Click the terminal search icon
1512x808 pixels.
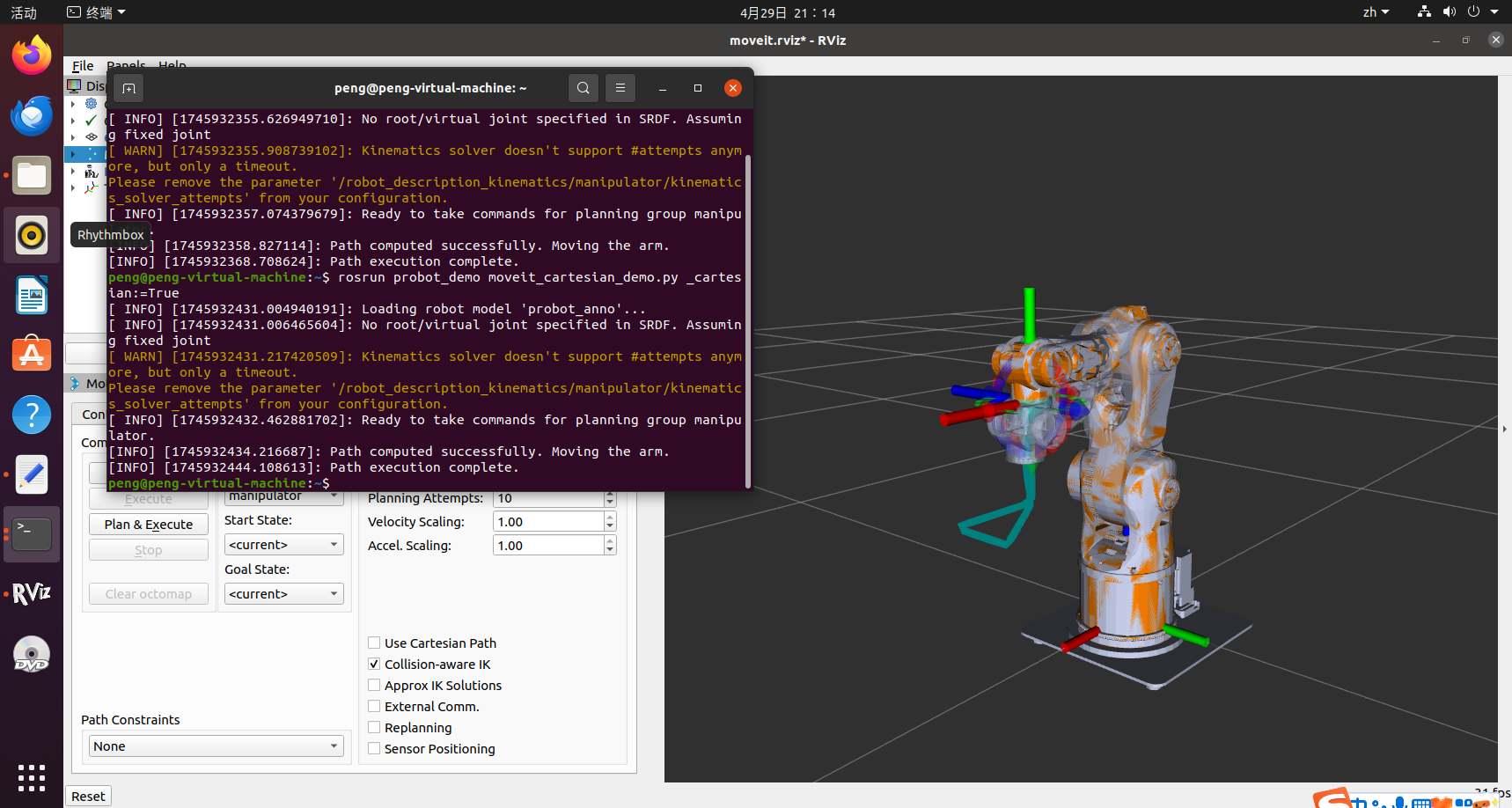coord(583,88)
